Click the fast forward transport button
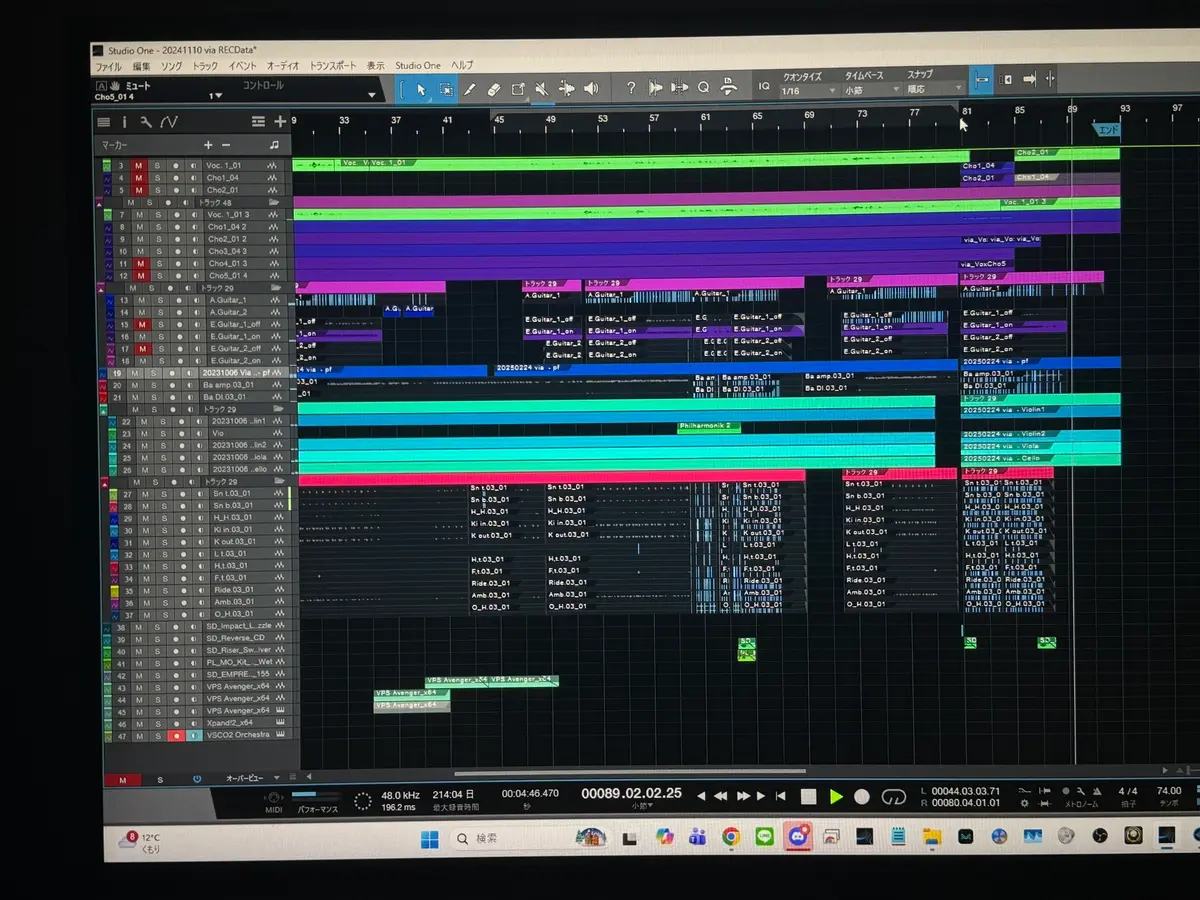 point(743,797)
